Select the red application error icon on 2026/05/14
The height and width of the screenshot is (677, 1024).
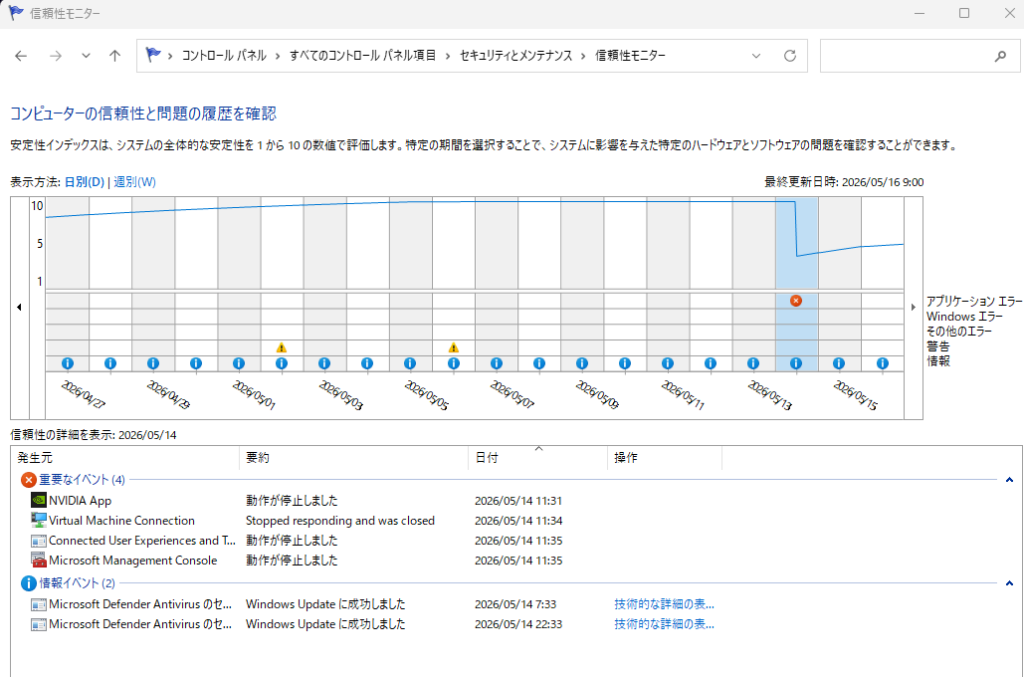coord(795,301)
